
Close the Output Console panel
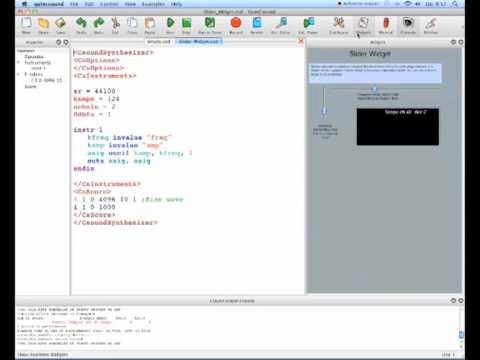click(461, 300)
